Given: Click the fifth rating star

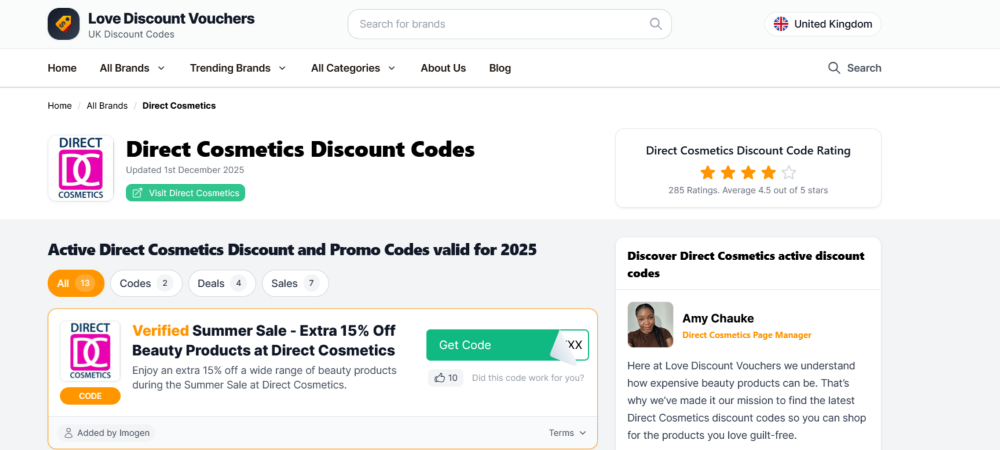Looking at the screenshot, I should [788, 172].
